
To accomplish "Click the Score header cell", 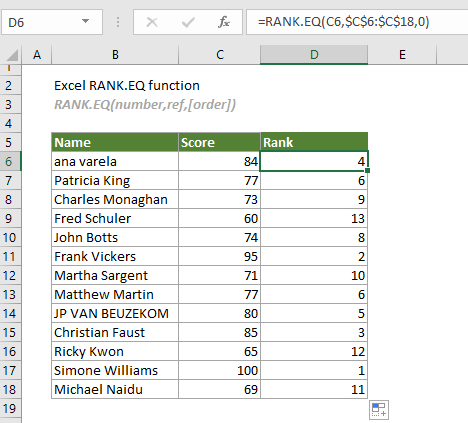I will pos(219,143).
